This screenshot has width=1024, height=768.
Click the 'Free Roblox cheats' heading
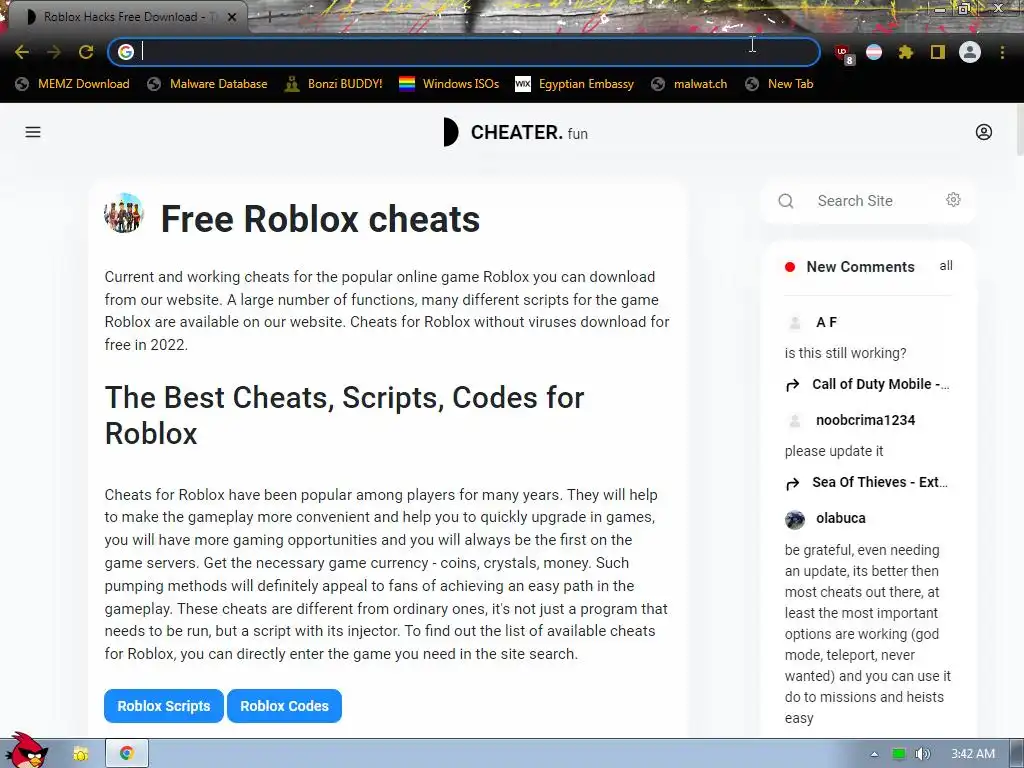coord(320,219)
